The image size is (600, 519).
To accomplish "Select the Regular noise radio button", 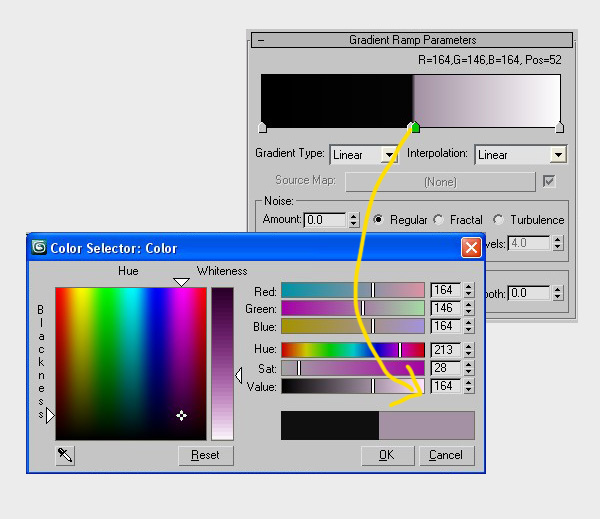I will (379, 219).
